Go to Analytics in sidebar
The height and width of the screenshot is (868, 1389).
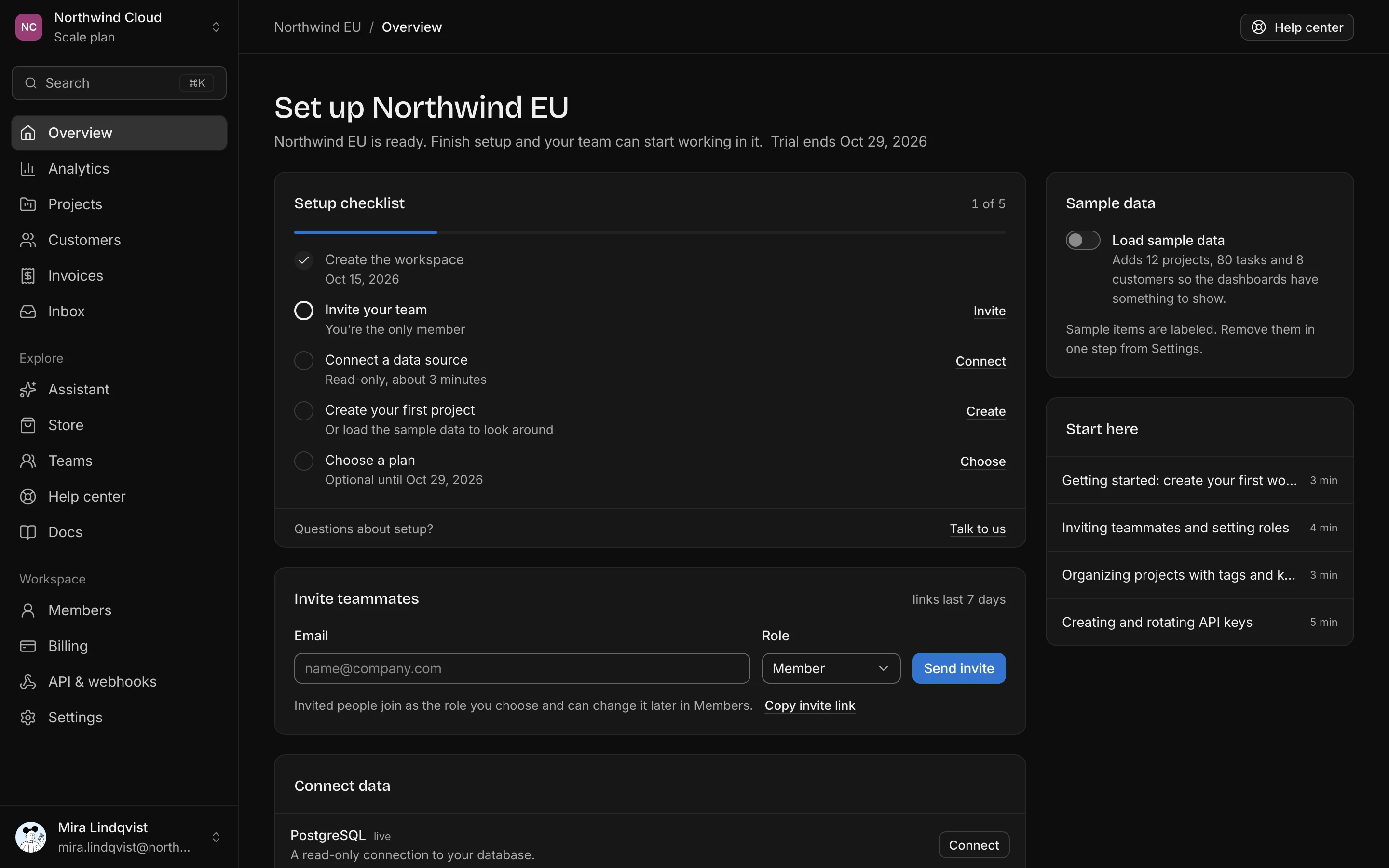[120, 169]
